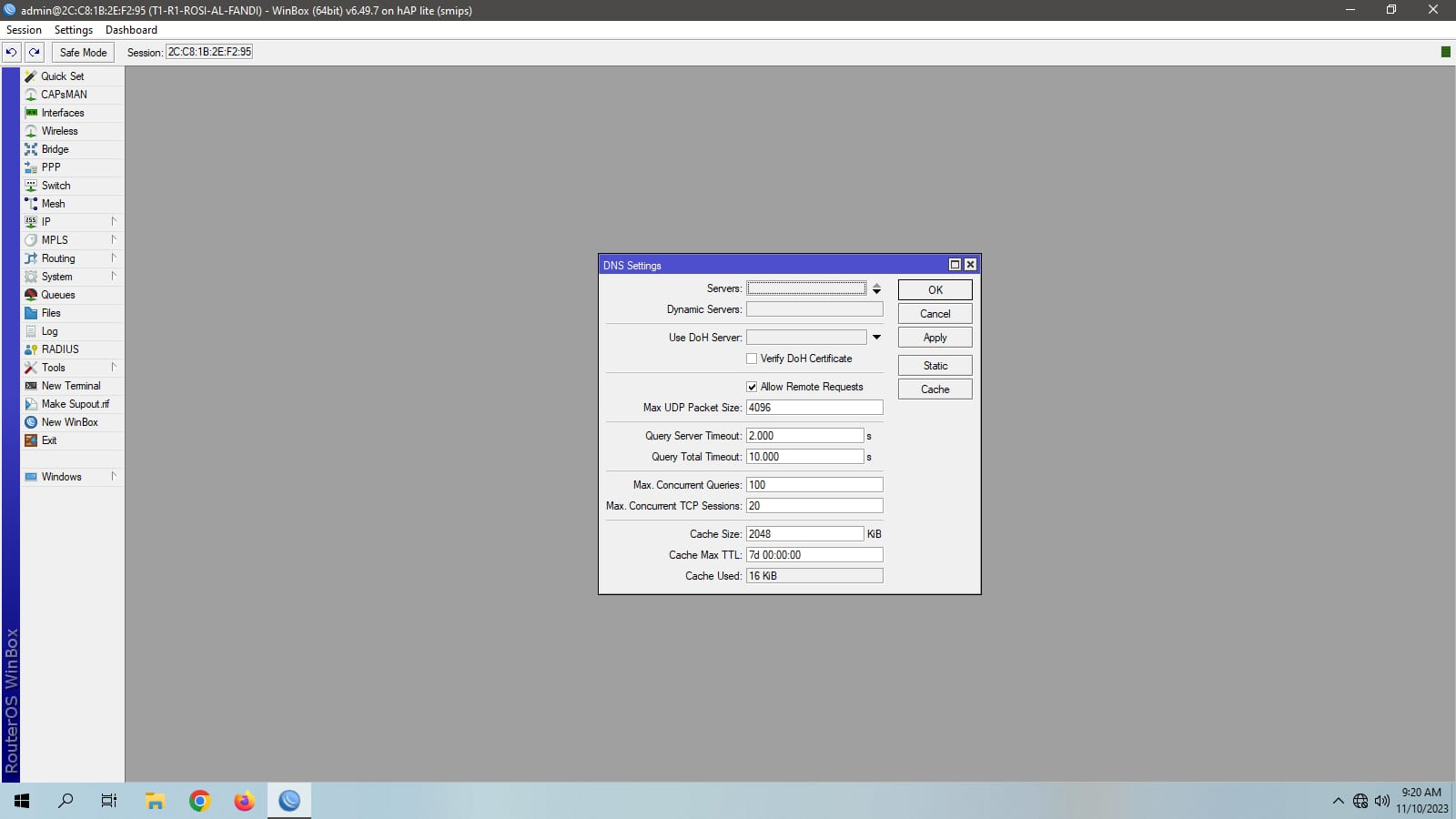Open File Explorer from taskbar
This screenshot has height=819, width=1456.
click(x=155, y=801)
